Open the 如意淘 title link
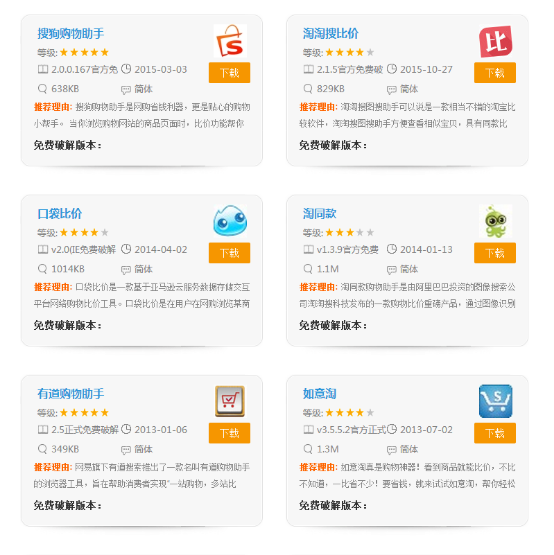The width and height of the screenshot is (554, 555). [x=319, y=394]
